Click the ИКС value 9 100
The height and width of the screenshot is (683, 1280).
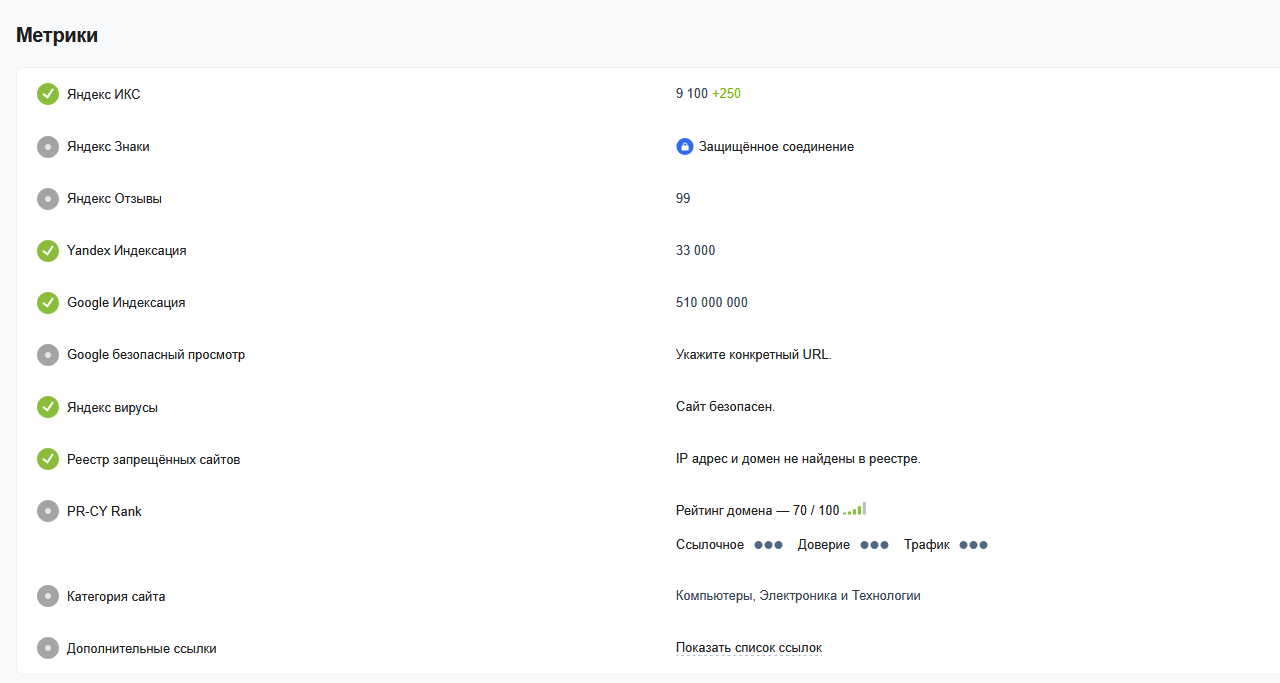692,94
